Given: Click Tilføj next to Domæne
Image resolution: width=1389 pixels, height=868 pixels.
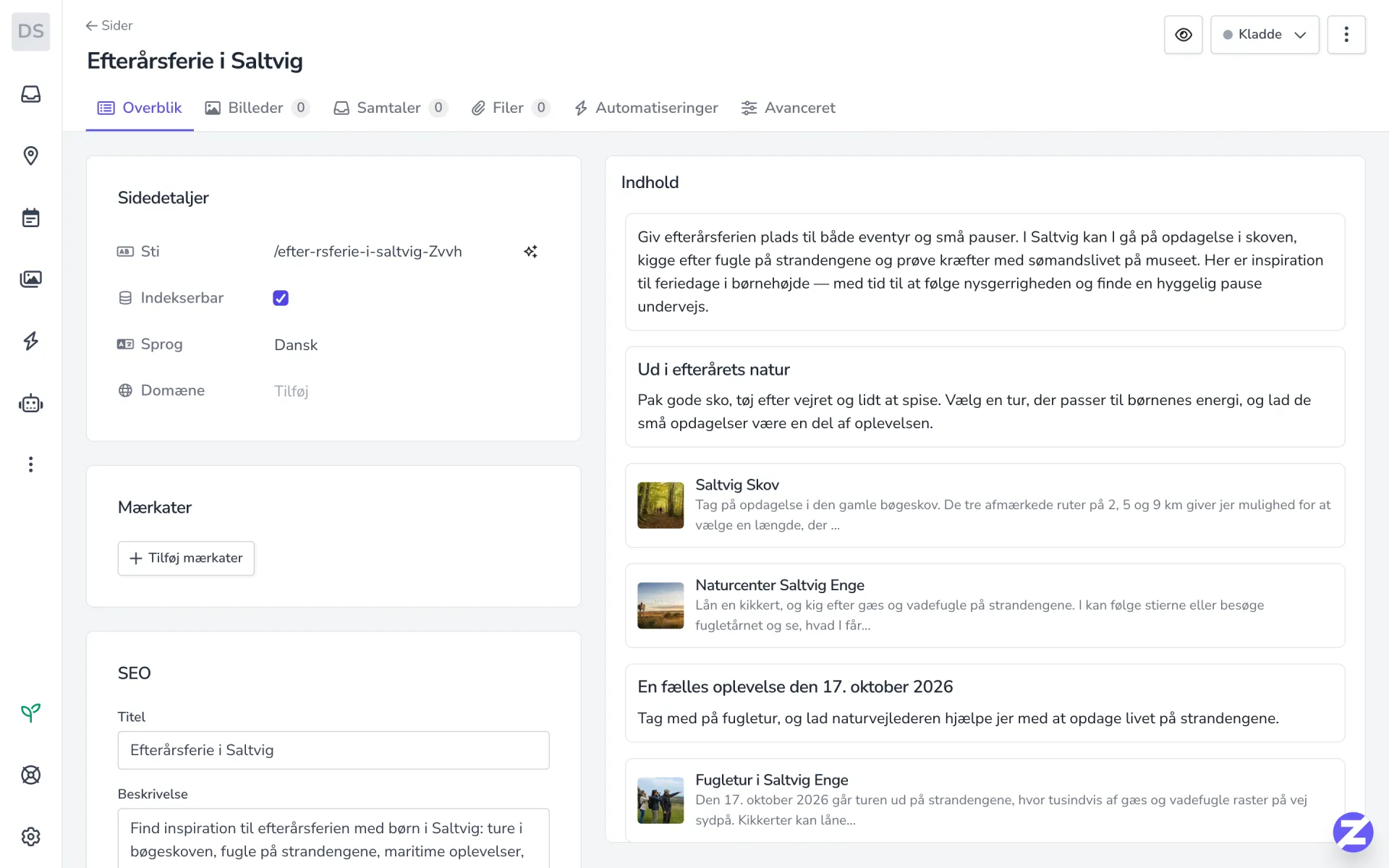Looking at the screenshot, I should (x=292, y=391).
